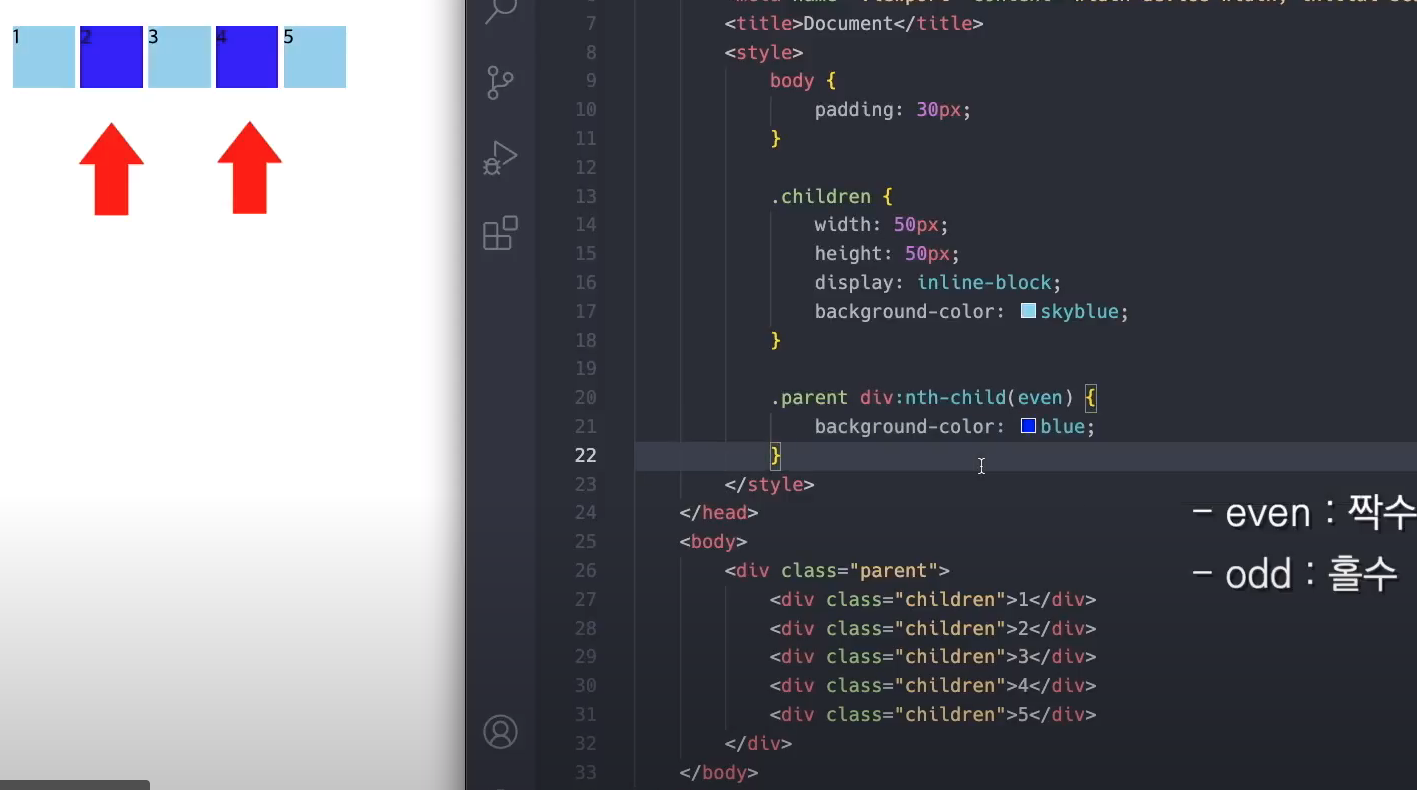Click the word 'even' inside nth-child

coord(1040,398)
